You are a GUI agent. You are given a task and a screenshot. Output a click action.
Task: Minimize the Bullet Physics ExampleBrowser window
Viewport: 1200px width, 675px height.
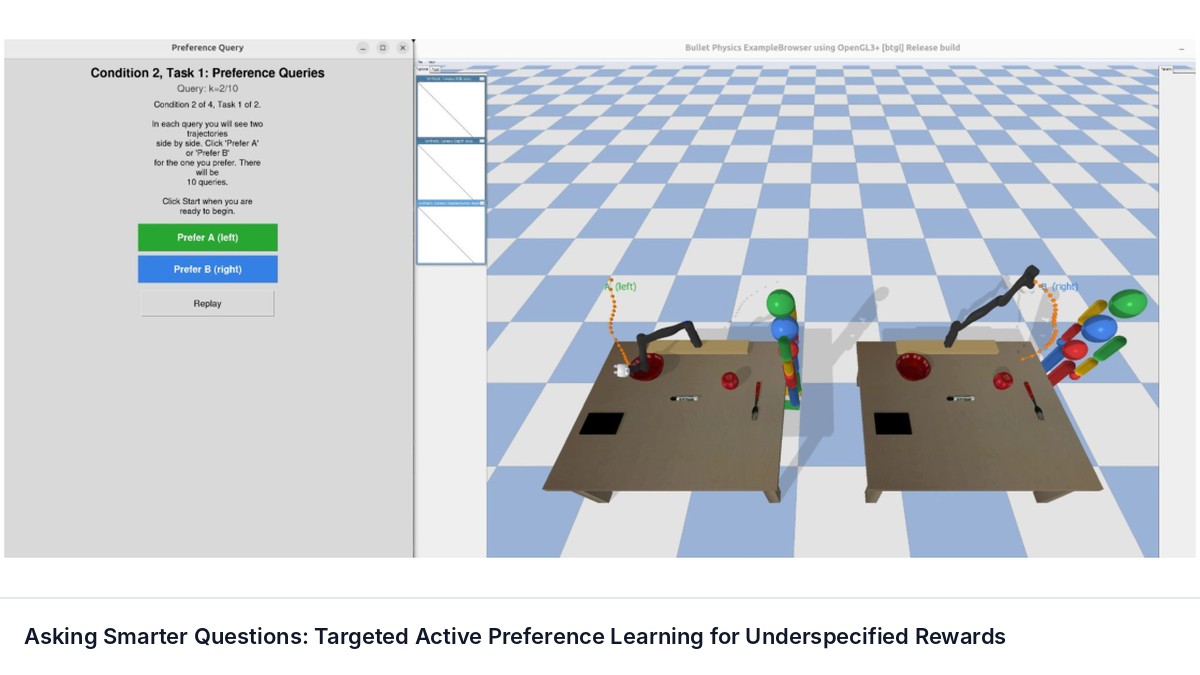point(1181,48)
